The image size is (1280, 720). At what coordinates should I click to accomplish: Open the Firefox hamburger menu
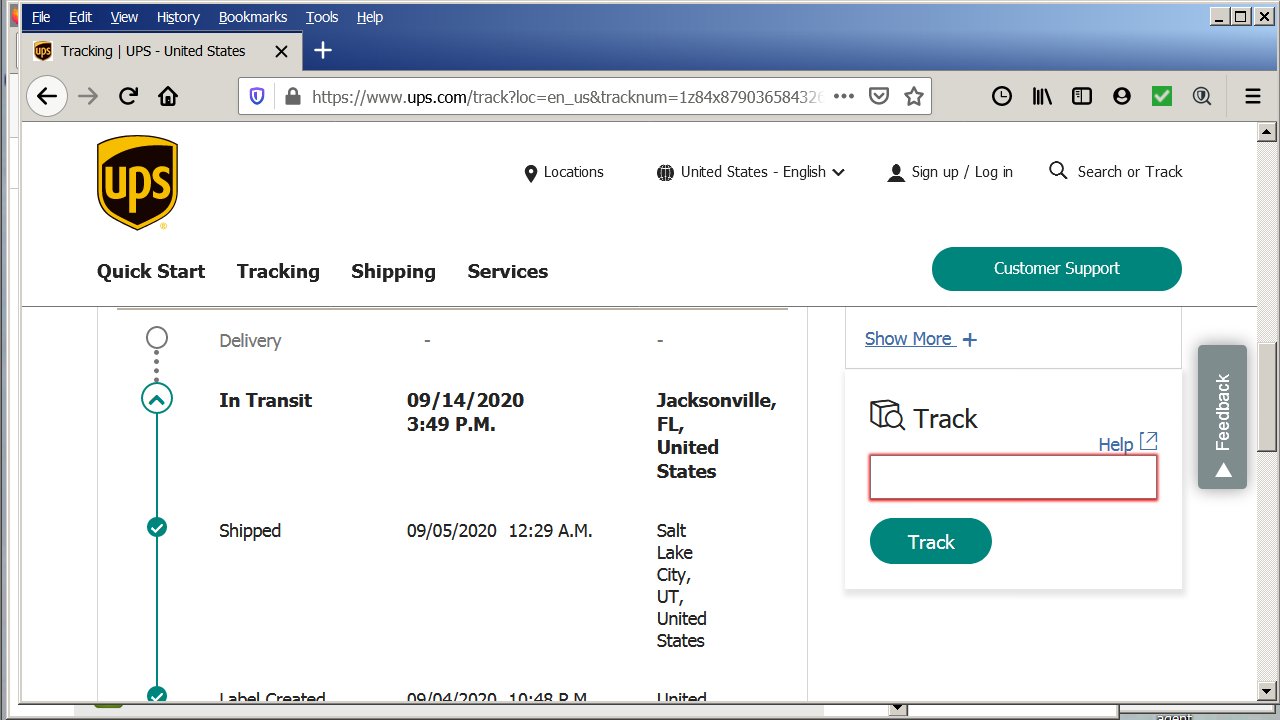(1252, 96)
